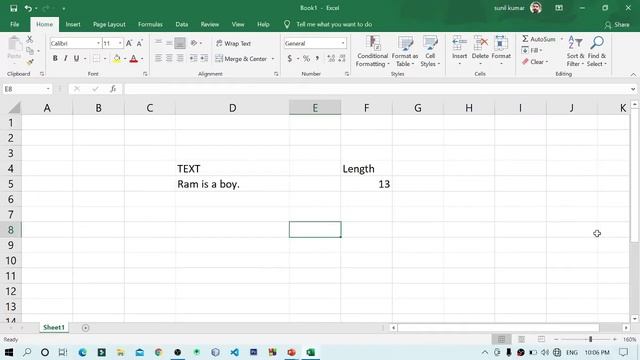Toggle Wrap Text

[x=233, y=43]
